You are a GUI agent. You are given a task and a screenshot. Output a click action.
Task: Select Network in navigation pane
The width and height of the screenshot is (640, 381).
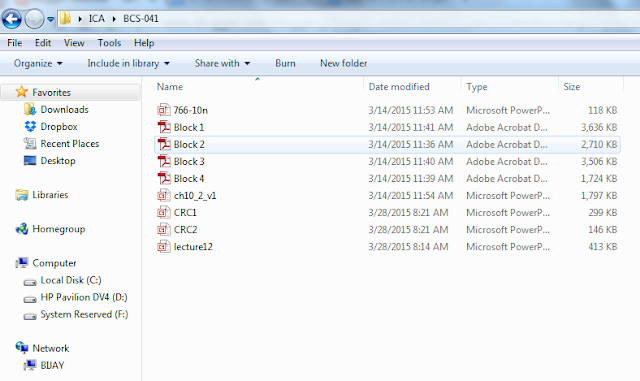51,348
